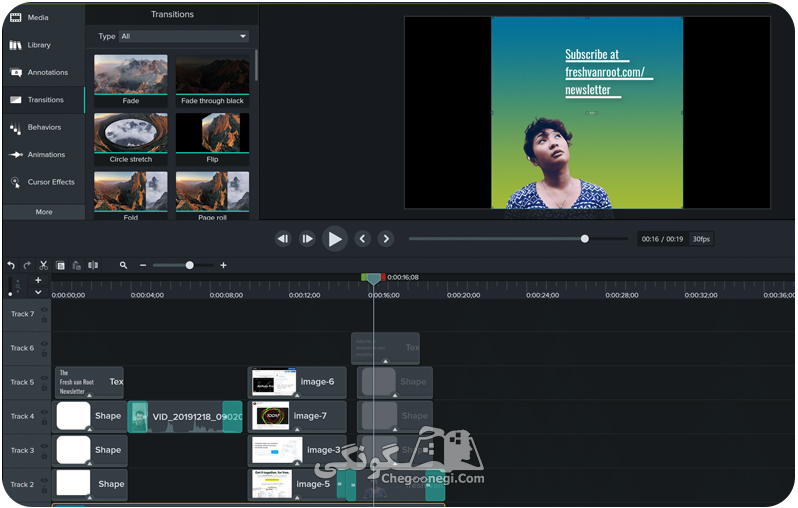Click the Track 7 label
The image size is (798, 508).
pos(22,314)
